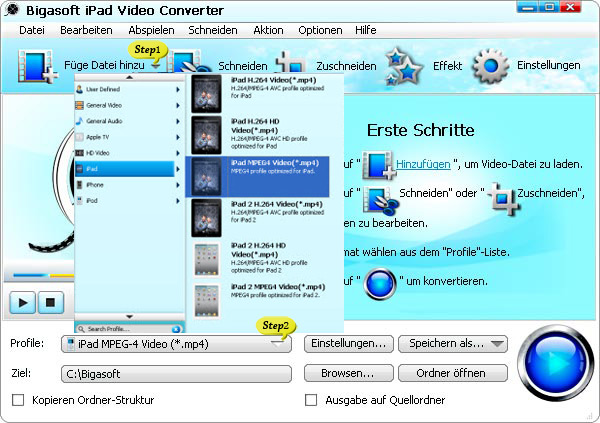
Task: Click User Defined category icon
Action: coord(79,89)
